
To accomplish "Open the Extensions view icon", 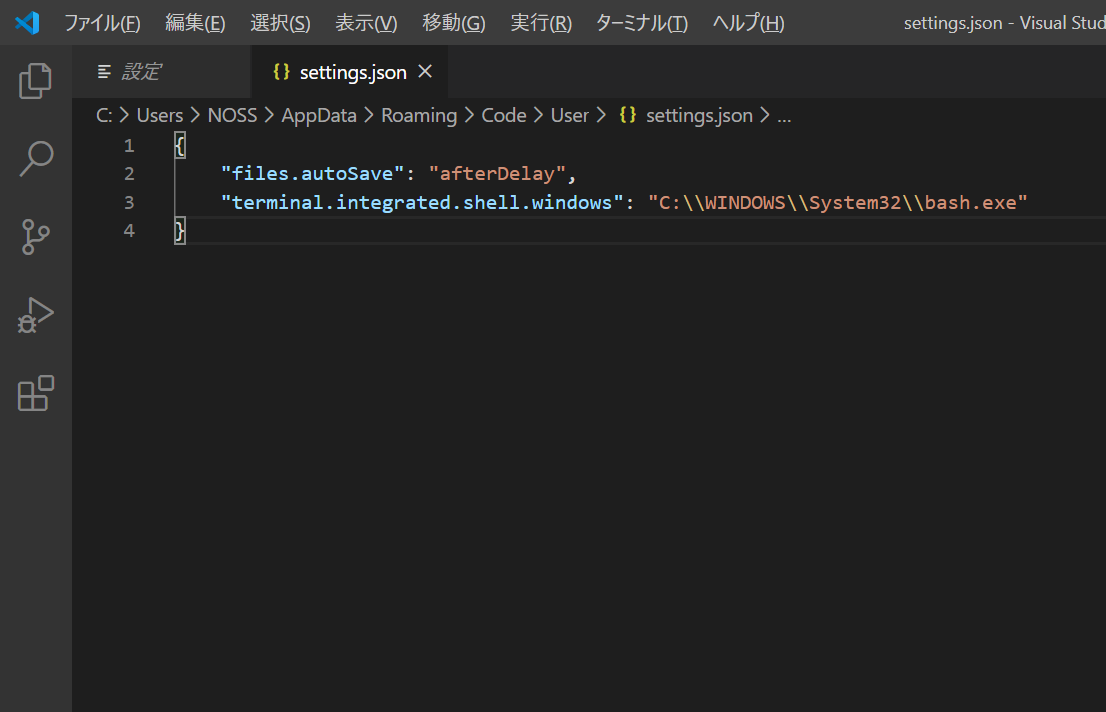I will coord(35,394).
